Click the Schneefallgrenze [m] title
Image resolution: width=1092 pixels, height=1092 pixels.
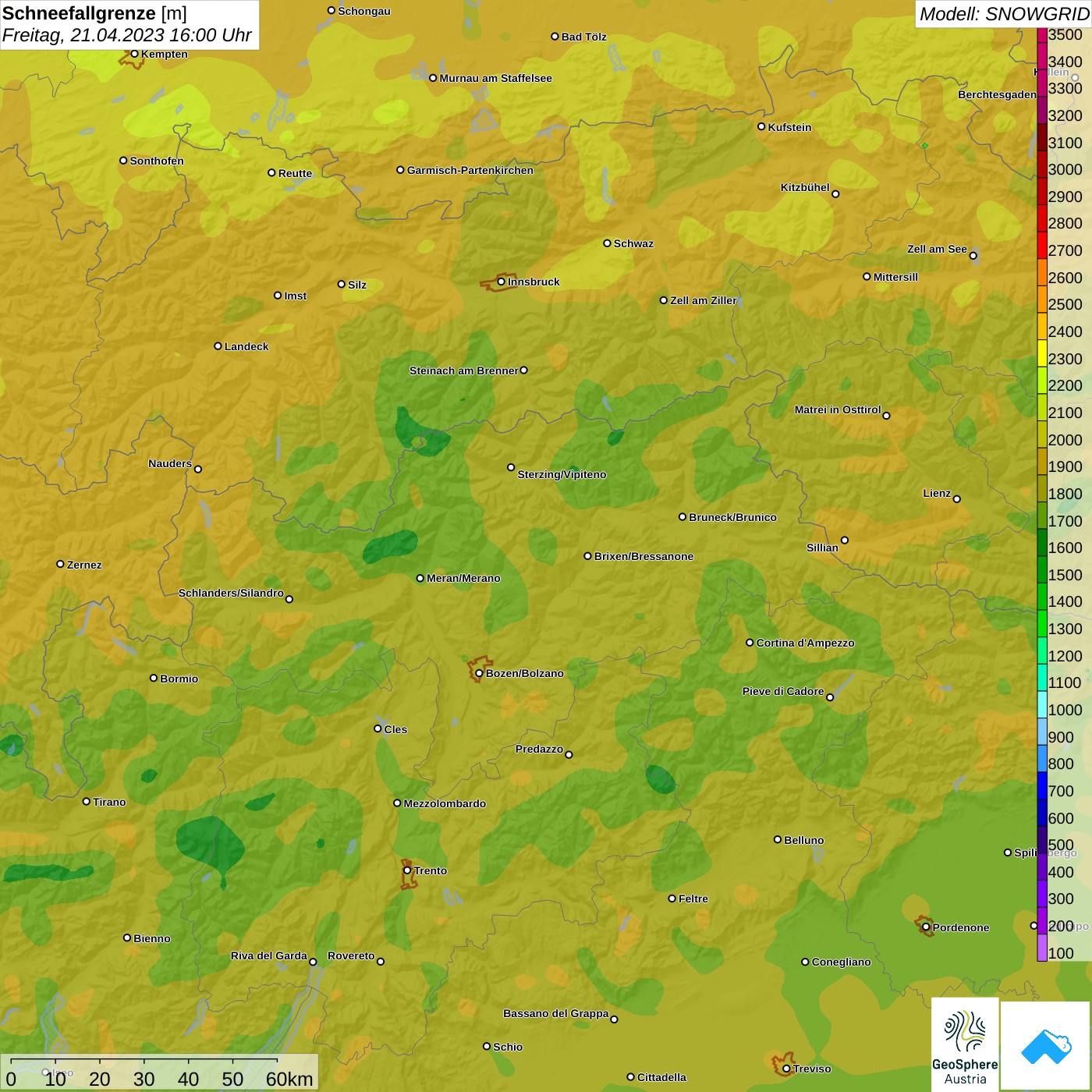[94, 13]
